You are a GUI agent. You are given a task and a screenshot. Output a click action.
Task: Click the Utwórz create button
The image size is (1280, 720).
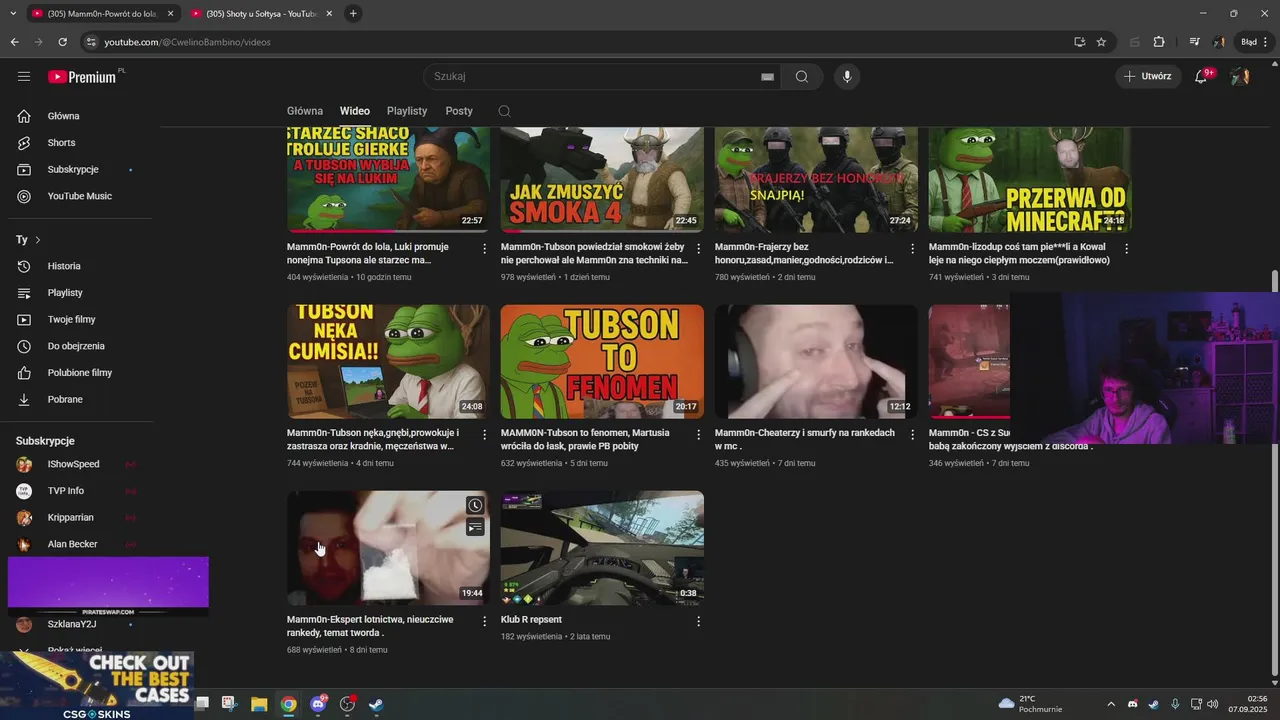(1148, 77)
